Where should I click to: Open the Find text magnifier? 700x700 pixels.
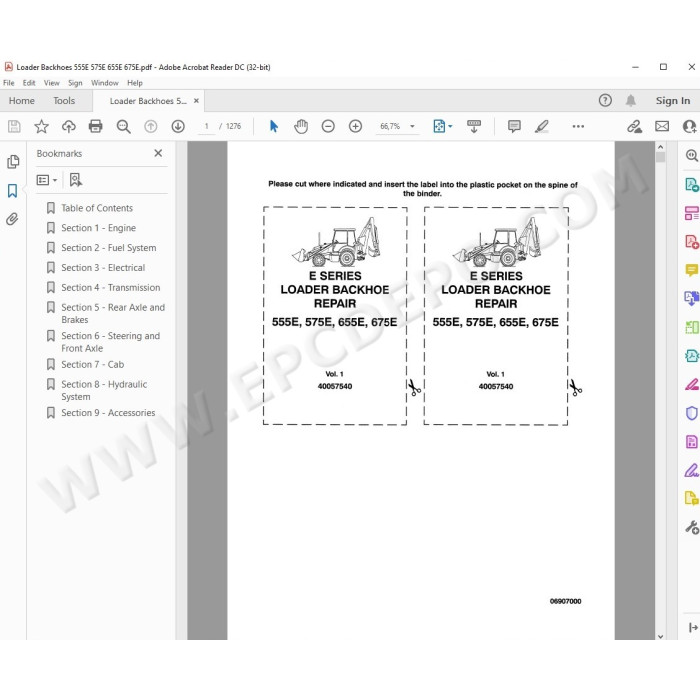tap(123, 126)
